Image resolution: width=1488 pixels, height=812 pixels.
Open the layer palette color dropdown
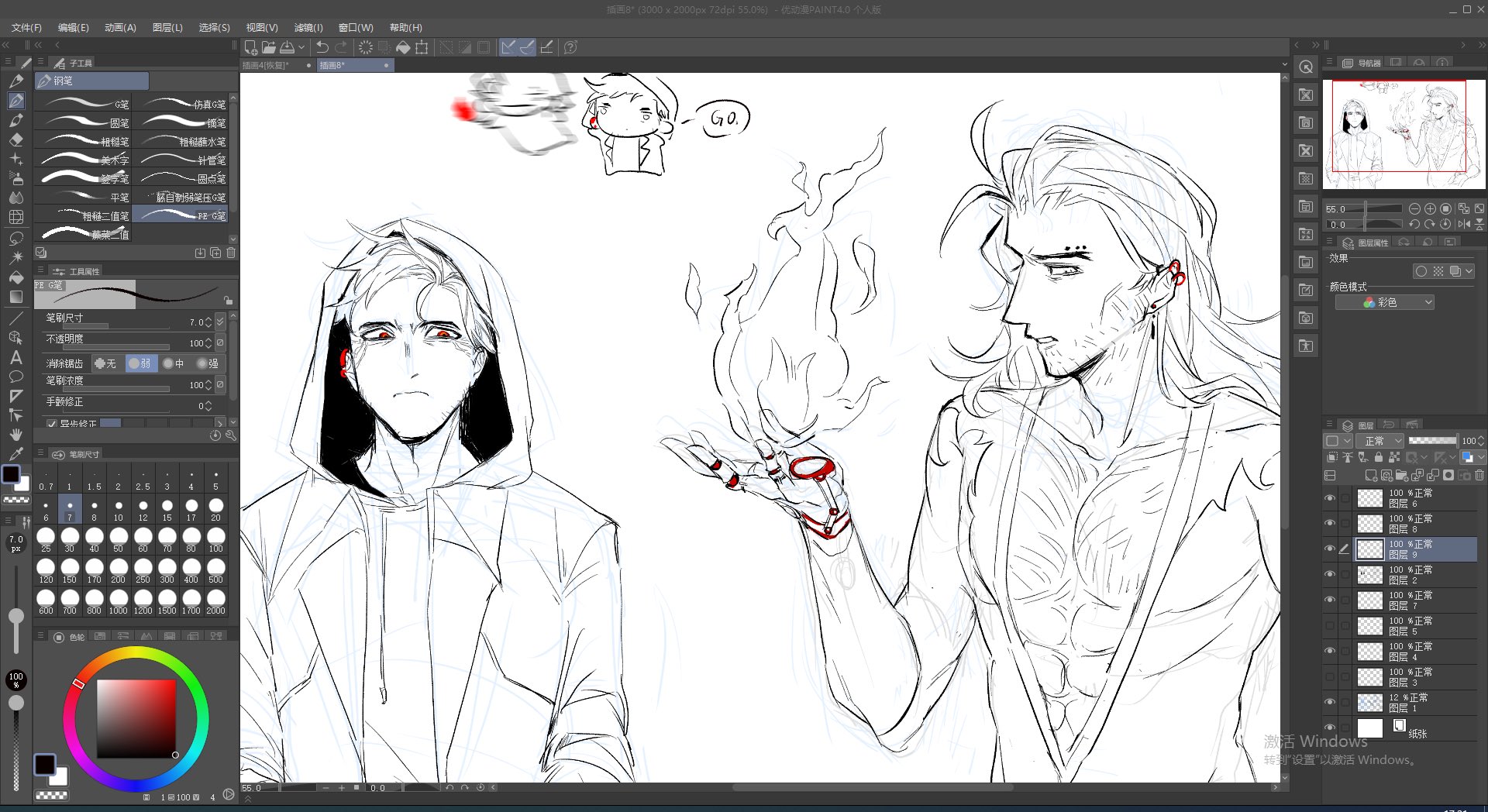coord(1337,441)
